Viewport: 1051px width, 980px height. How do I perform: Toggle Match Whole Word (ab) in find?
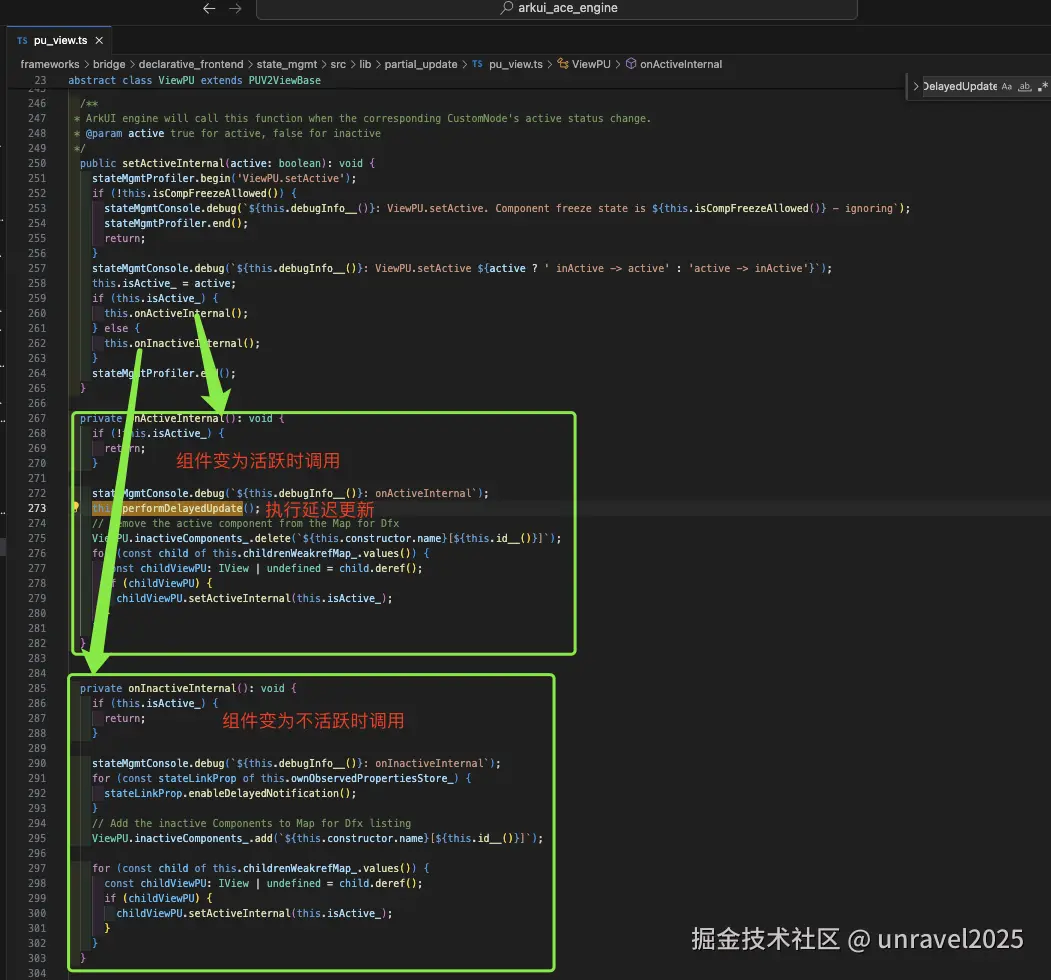pos(1025,86)
